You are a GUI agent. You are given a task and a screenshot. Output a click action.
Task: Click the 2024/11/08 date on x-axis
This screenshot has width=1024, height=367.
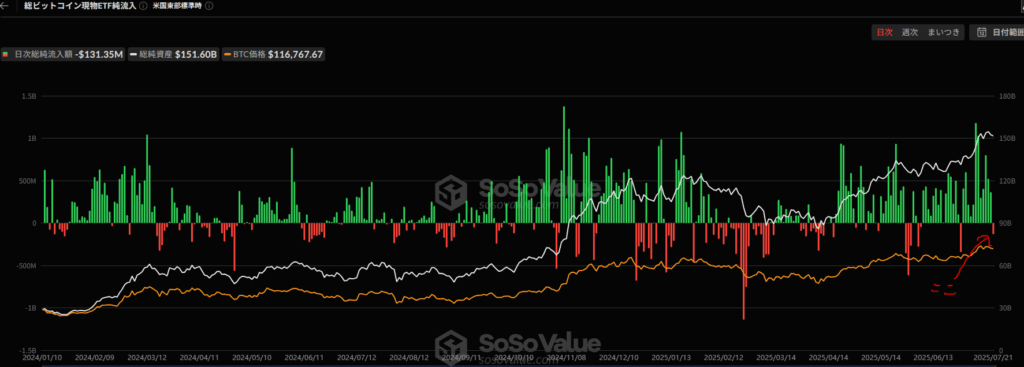point(565,359)
